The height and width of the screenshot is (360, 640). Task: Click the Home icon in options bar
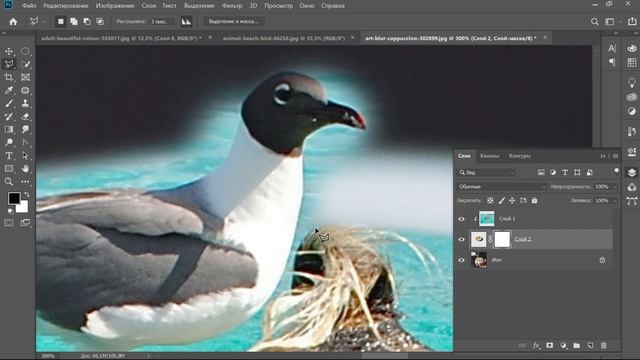[13, 22]
